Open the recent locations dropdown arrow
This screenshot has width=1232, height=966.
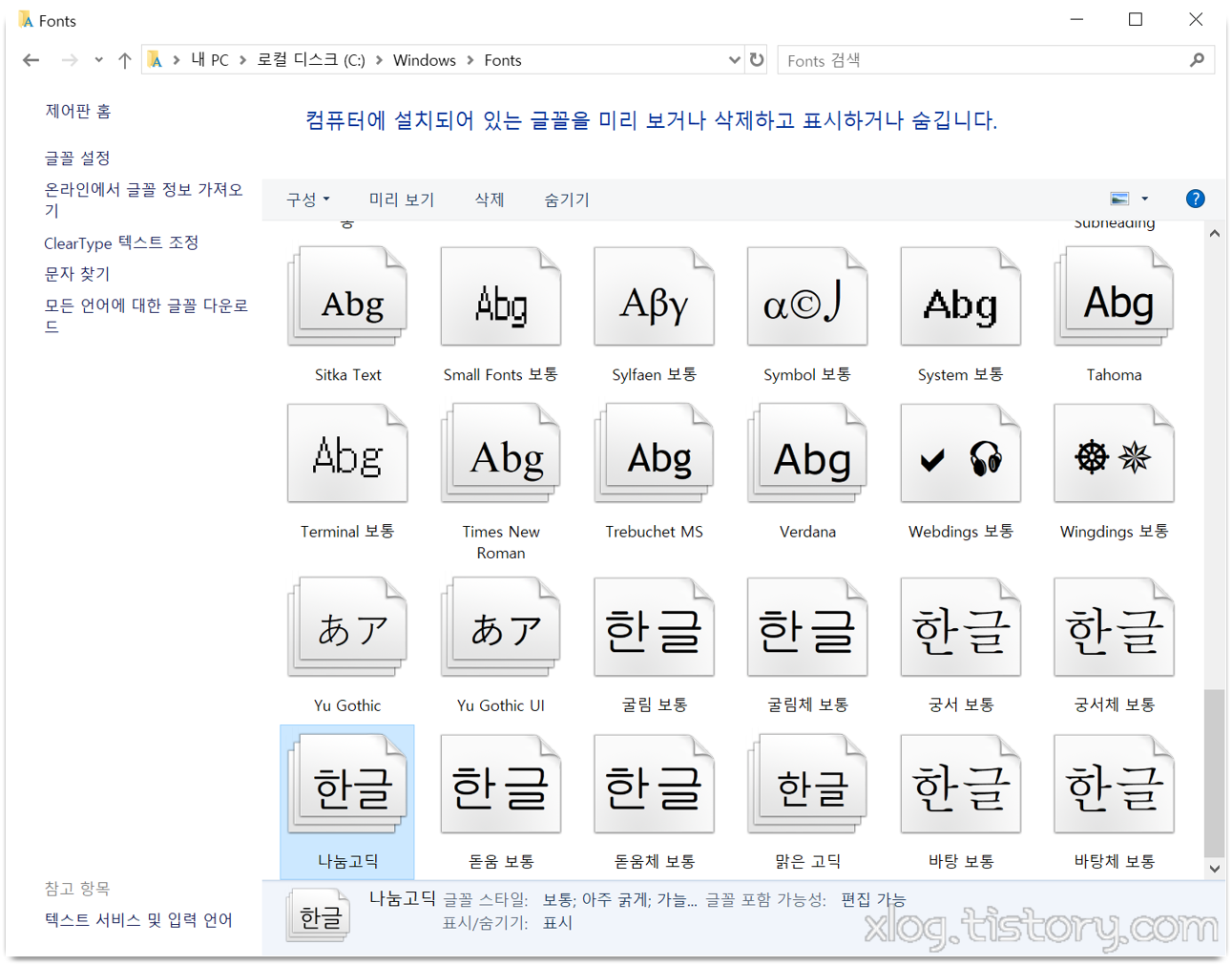(98, 60)
